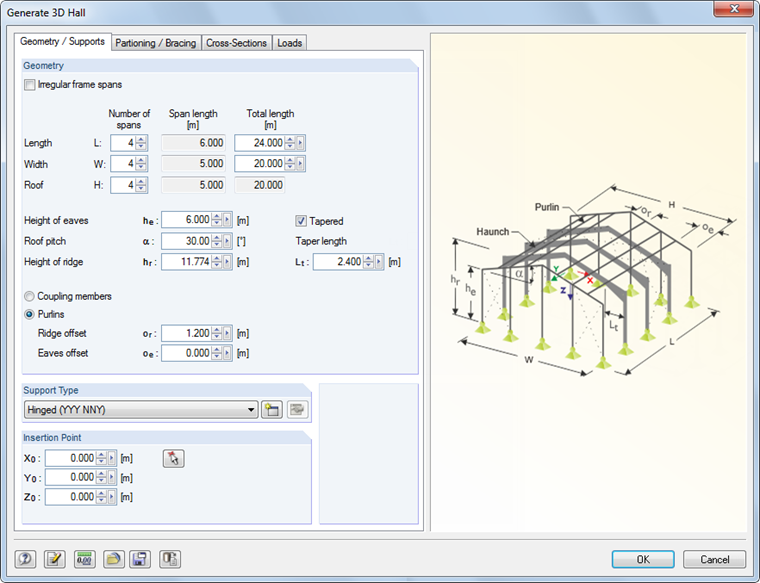Confirm with the OK button

[643, 559]
